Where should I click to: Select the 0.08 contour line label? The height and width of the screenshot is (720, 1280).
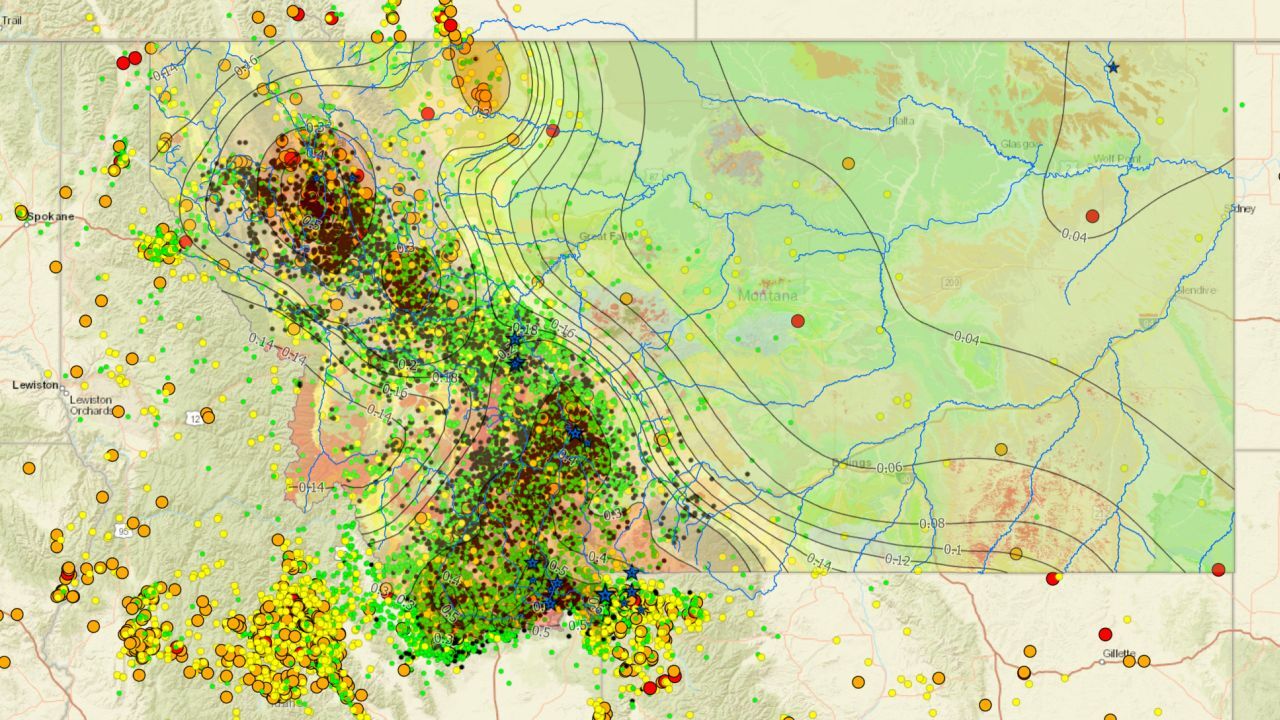(932, 524)
